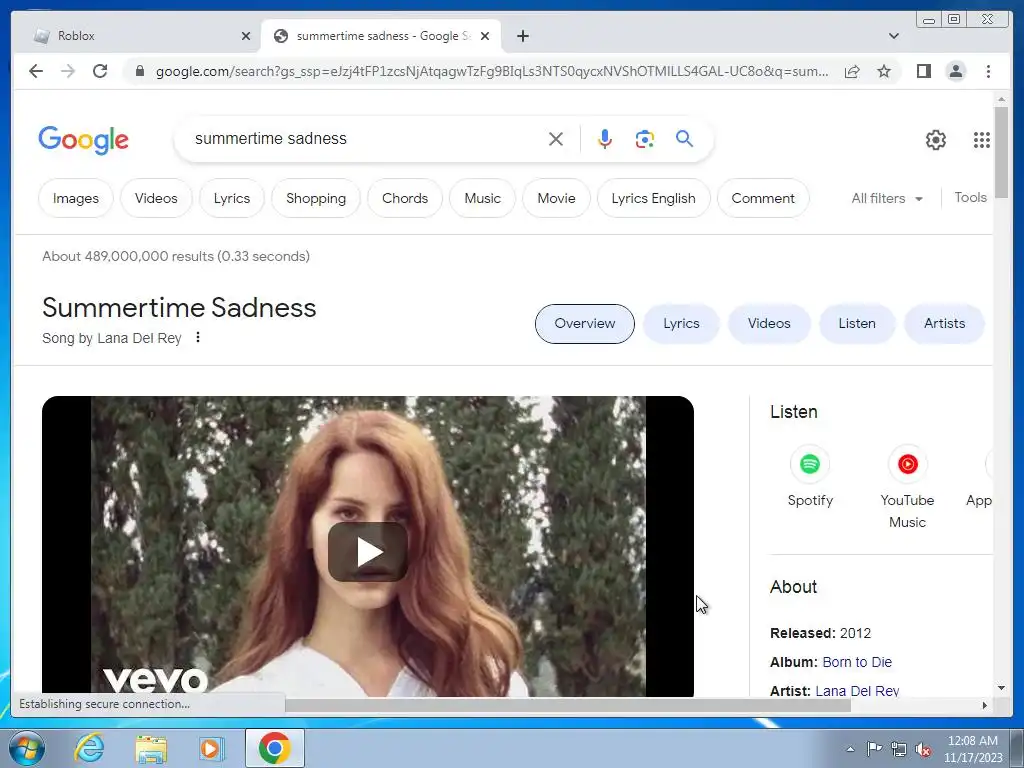Select the Chords filter chip
This screenshot has width=1024, height=768.
tap(405, 199)
